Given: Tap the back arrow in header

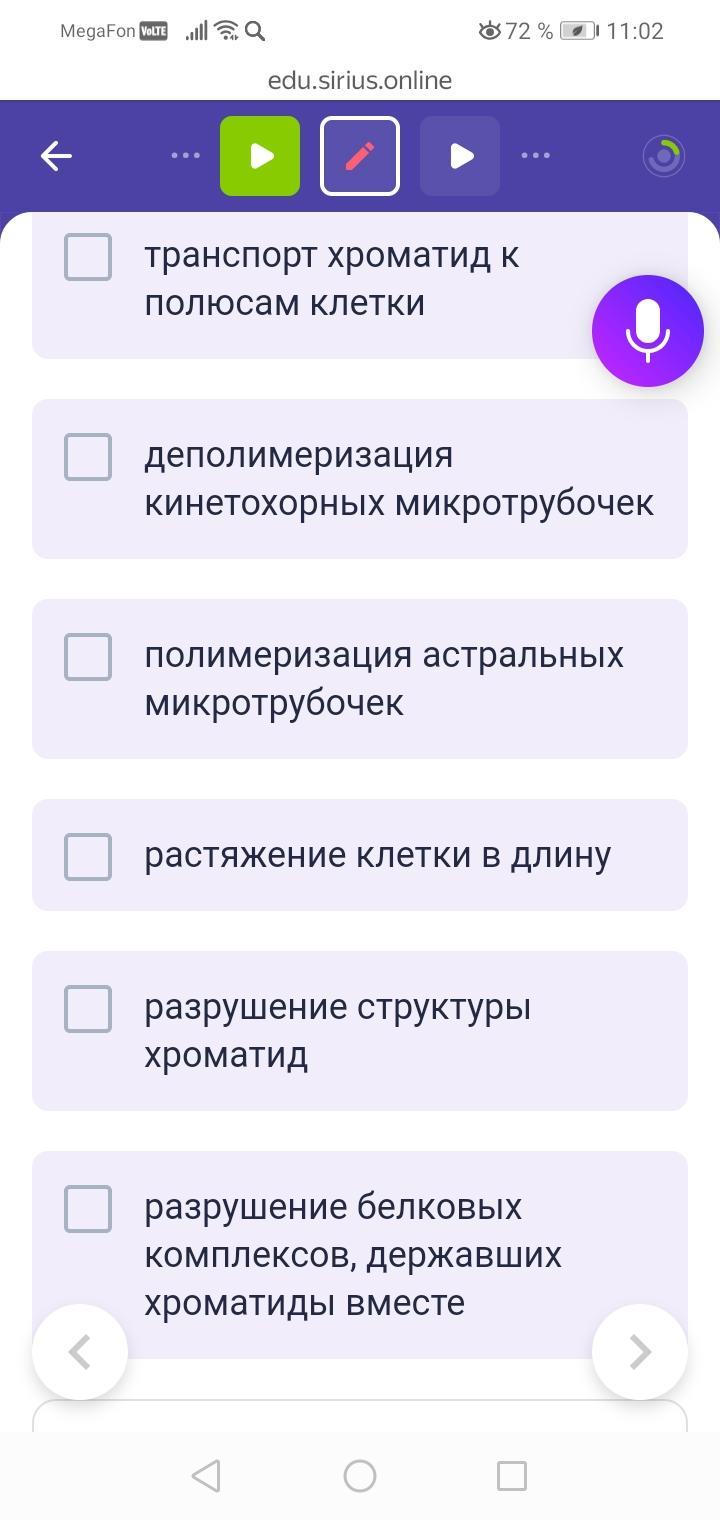Looking at the screenshot, I should (x=56, y=156).
